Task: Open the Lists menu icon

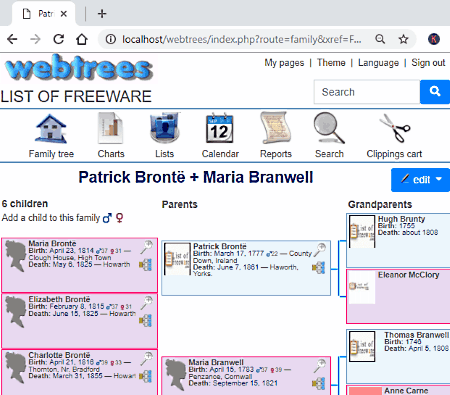Action: (x=164, y=129)
